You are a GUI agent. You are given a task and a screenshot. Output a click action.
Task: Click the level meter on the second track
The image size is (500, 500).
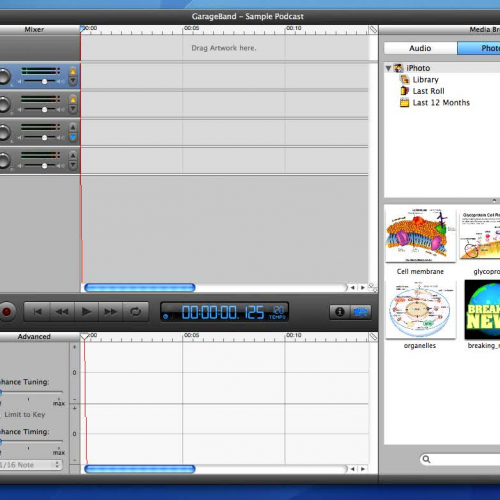[40, 99]
